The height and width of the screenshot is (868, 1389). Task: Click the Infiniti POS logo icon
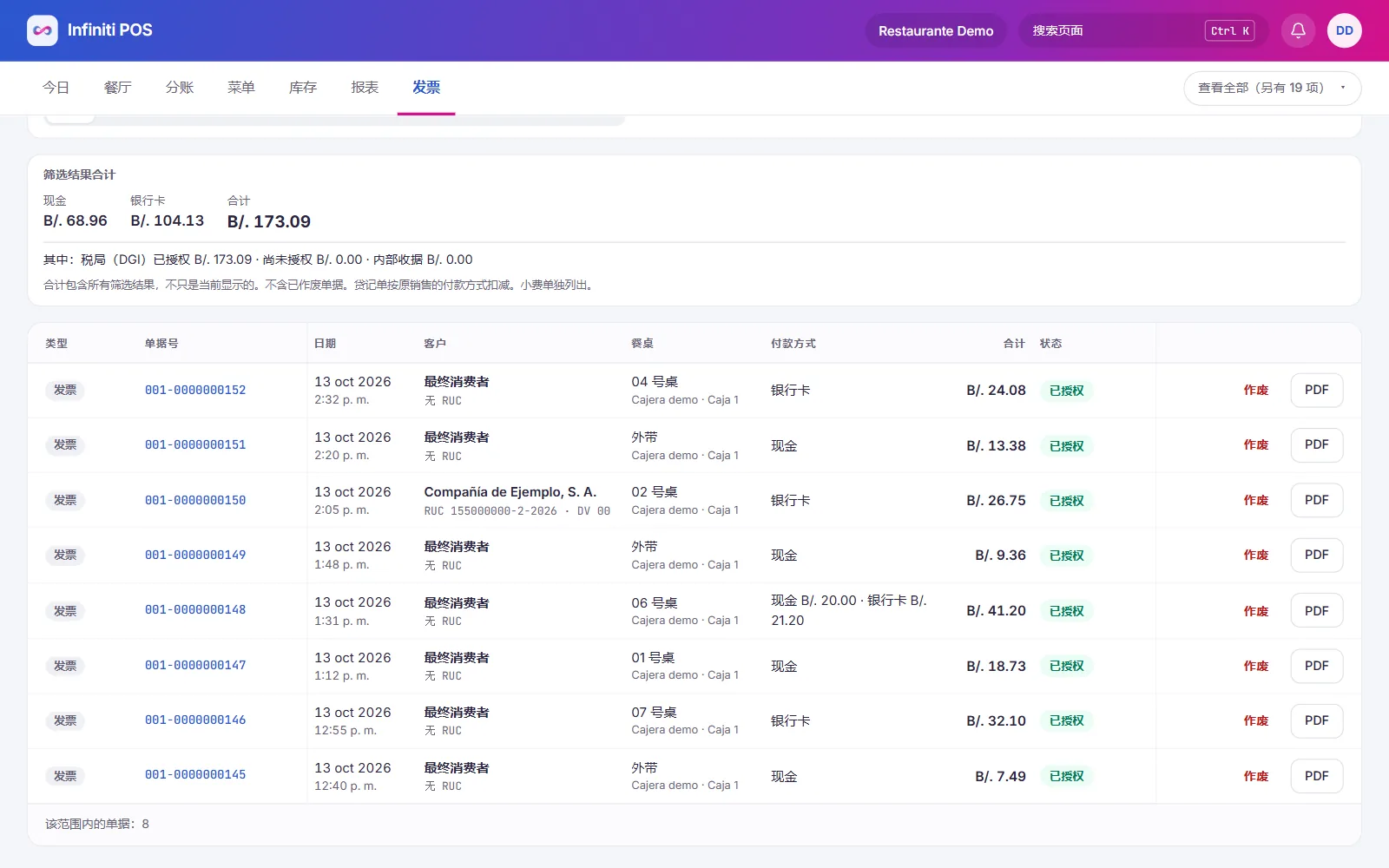[x=43, y=30]
